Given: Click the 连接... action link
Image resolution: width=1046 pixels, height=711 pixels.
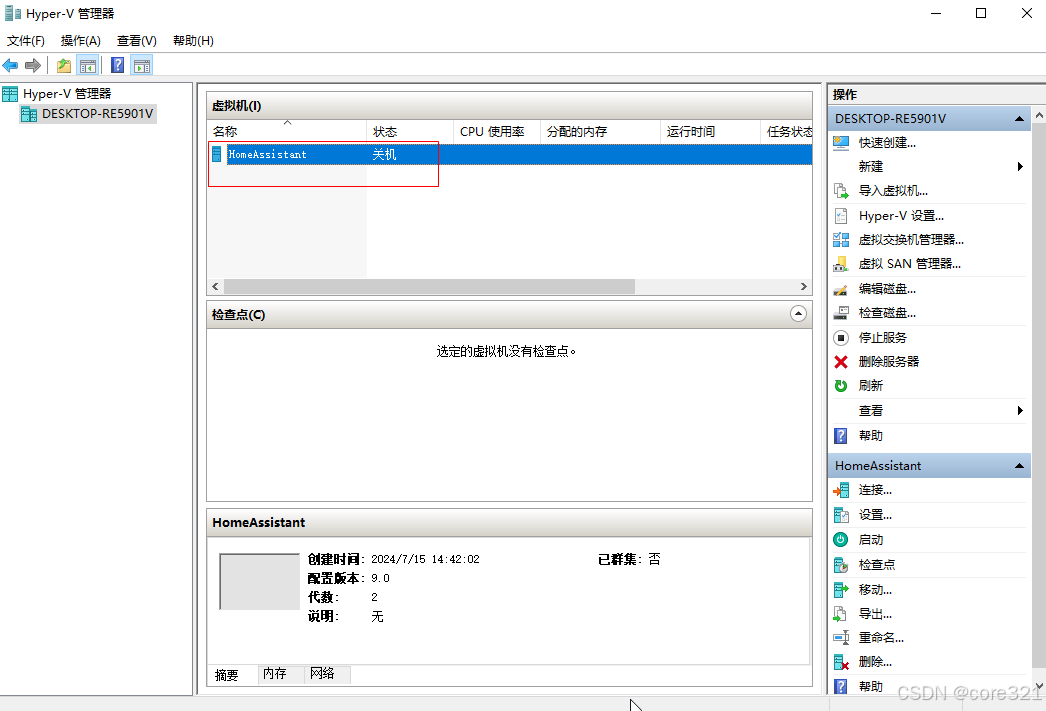Looking at the screenshot, I should click(x=875, y=490).
